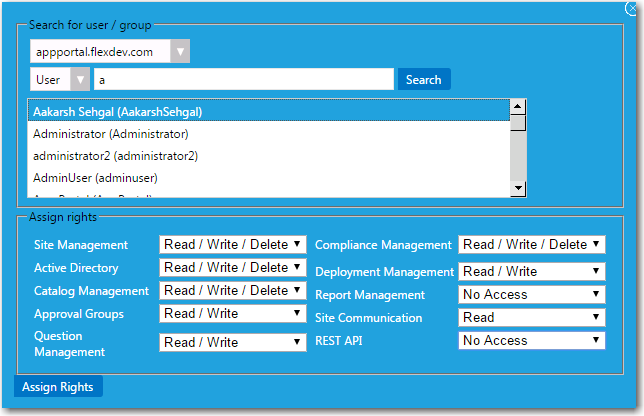This screenshot has height=416, width=644.
Task: Change the Report Management access dropdown
Action: (x=531, y=295)
